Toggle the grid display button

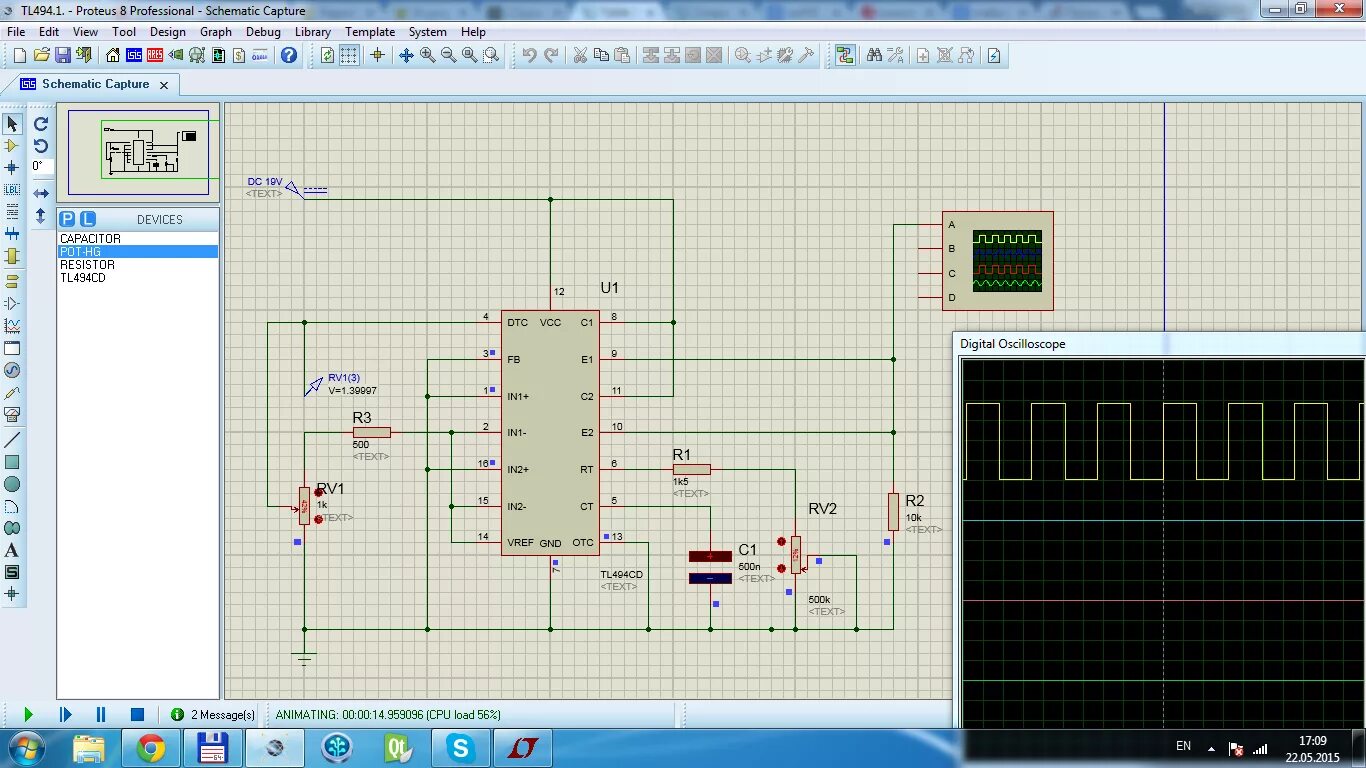(x=349, y=55)
